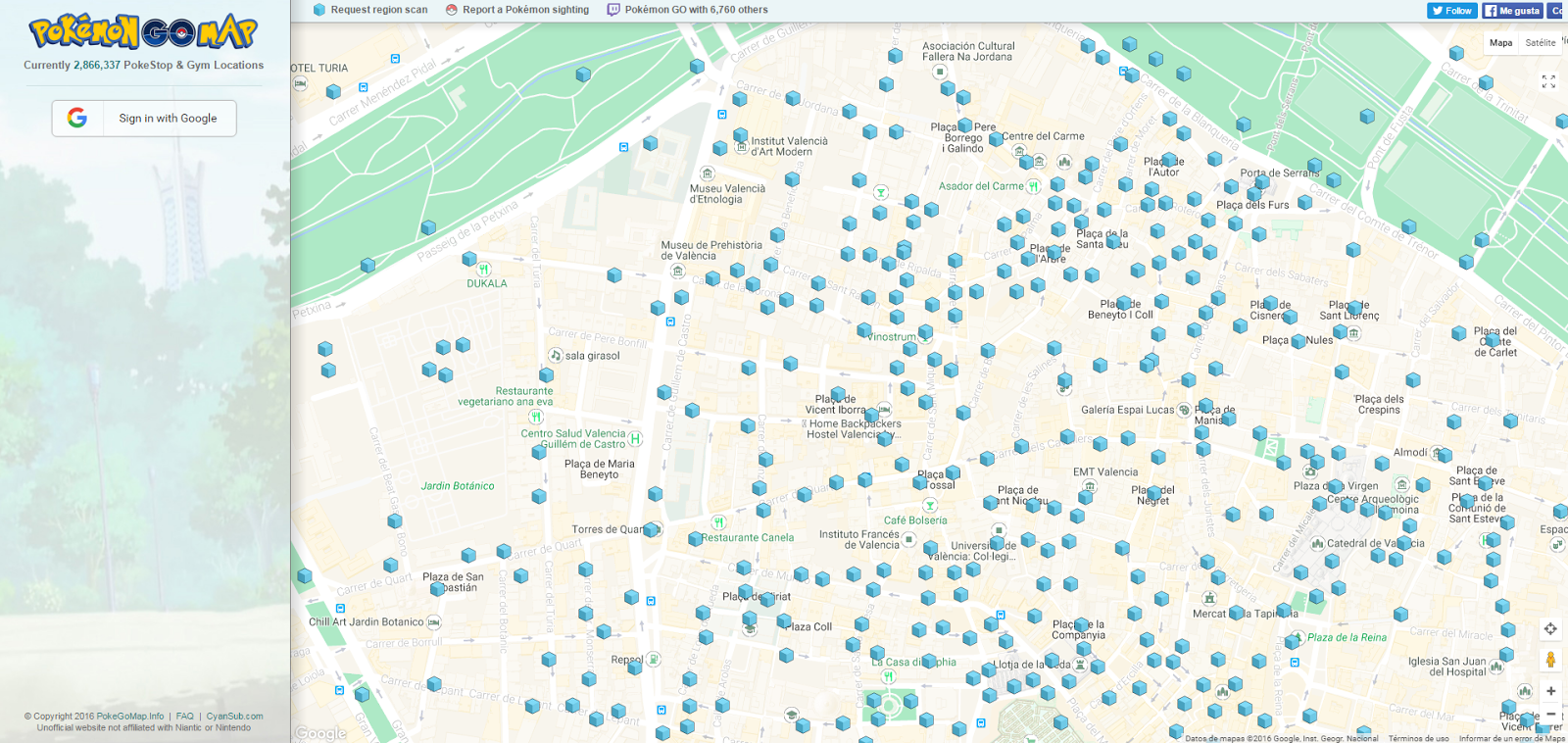Screen dimensions: 1568x743
Task: Click the Google logo on the map
Action: pos(319,733)
